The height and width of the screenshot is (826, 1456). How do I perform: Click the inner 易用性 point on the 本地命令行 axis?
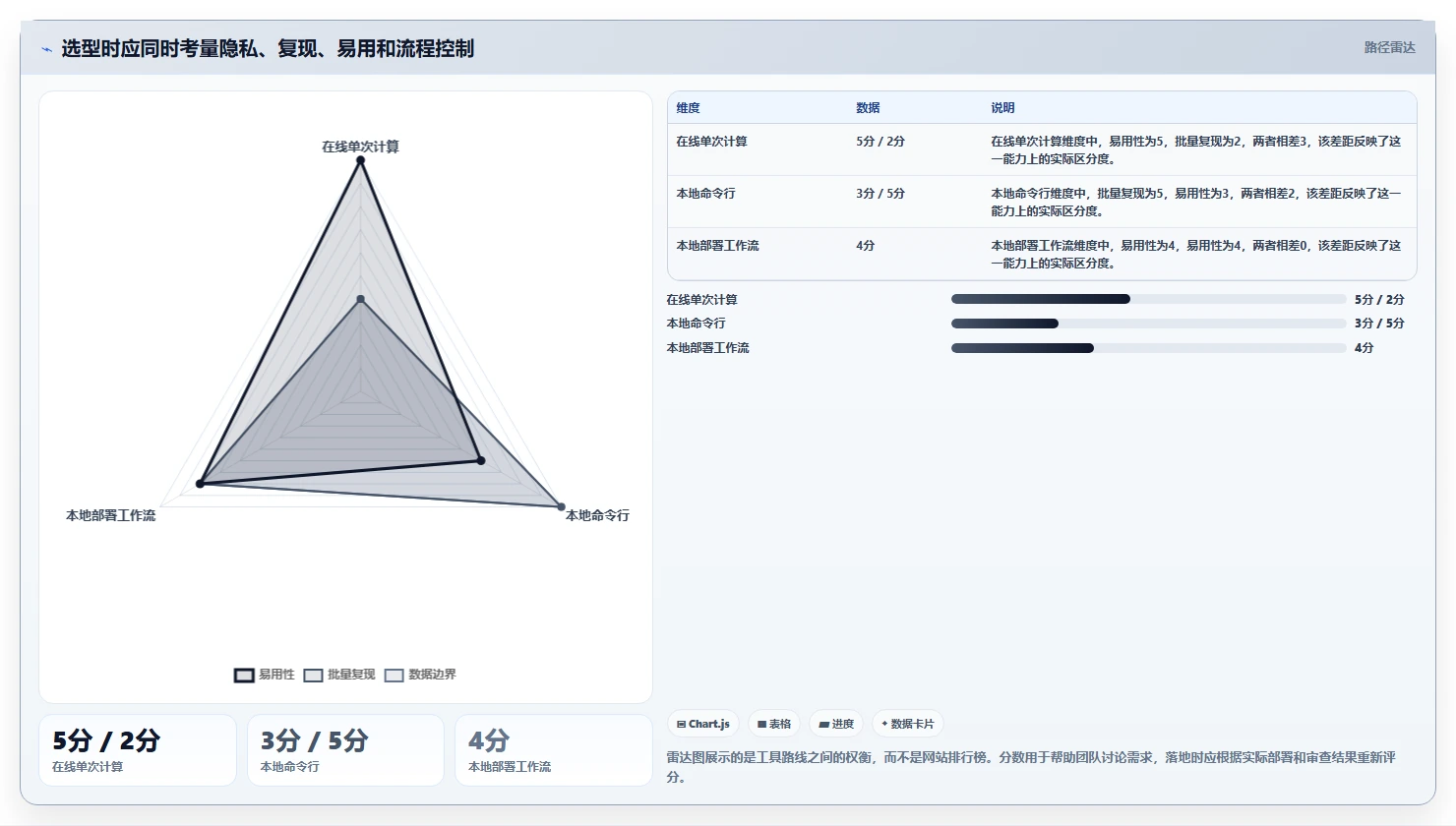tap(480, 460)
